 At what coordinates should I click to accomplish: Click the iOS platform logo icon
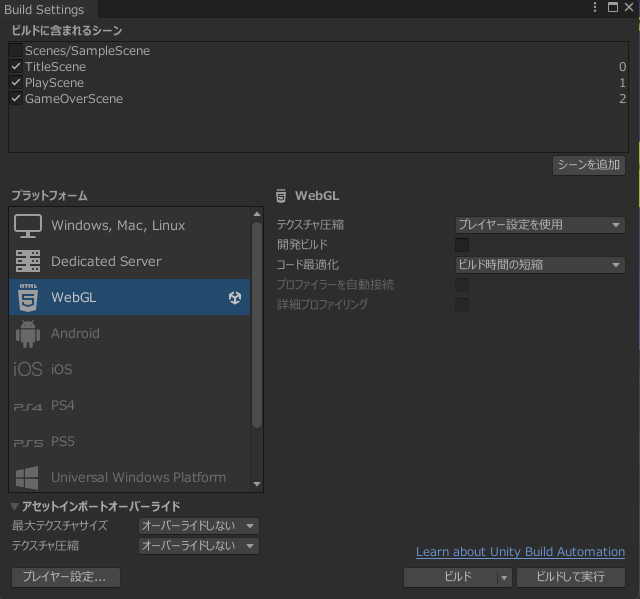pyautogui.click(x=28, y=369)
